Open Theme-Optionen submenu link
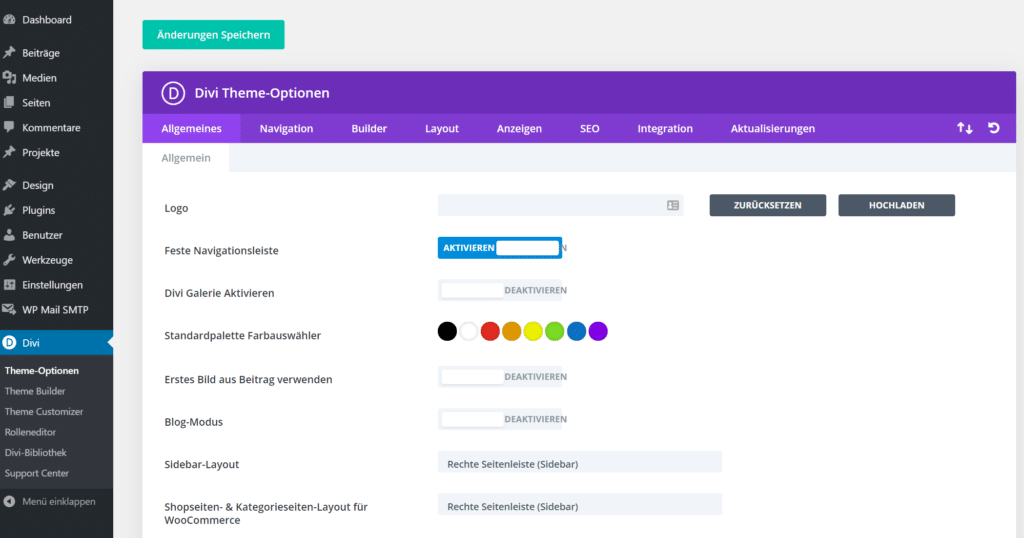The width and height of the screenshot is (1024, 538). tap(42, 370)
